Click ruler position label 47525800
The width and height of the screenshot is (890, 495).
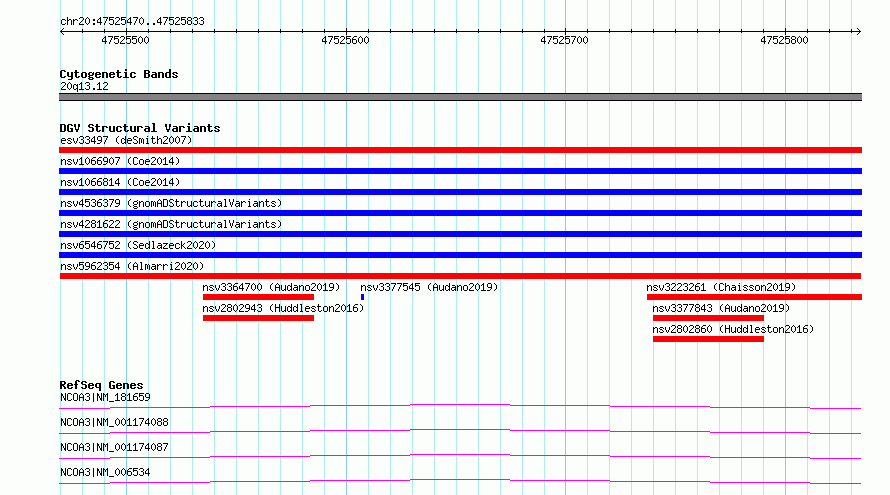pyautogui.click(x=784, y=40)
